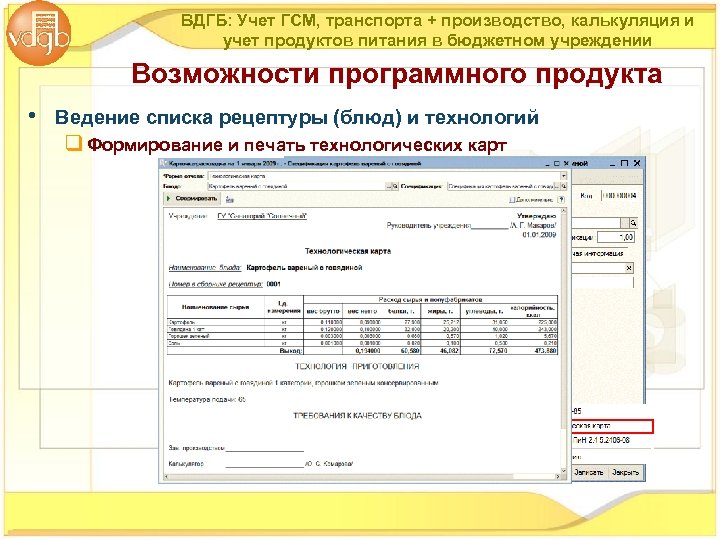Screen dimensions: 720x540
Task: Click the Температура подачи line
Action: [208, 400]
